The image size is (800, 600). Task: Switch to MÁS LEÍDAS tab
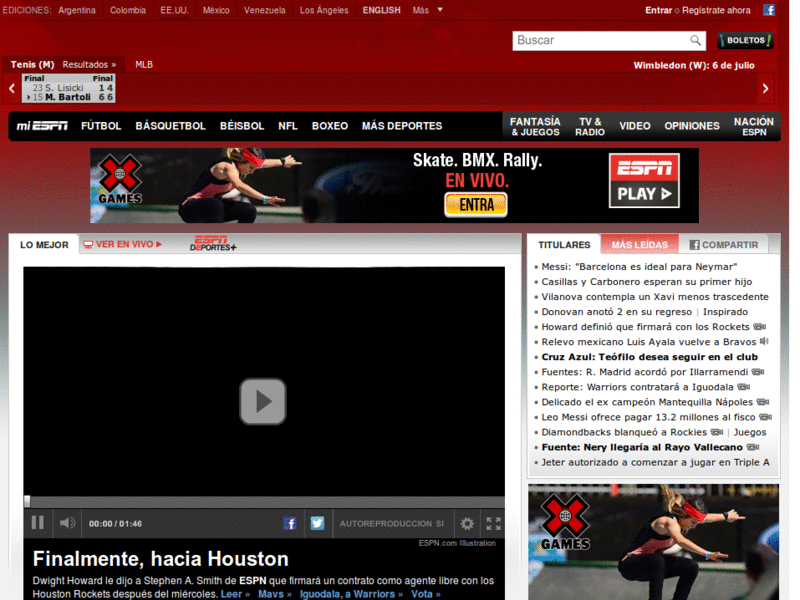[x=640, y=244]
